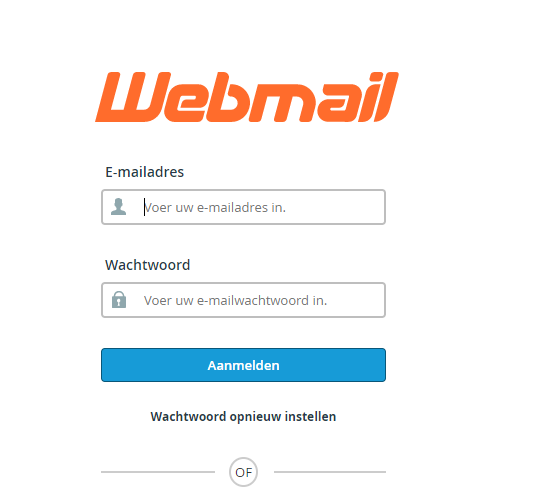
Task: Click empty right end of password field
Action: coord(362,300)
